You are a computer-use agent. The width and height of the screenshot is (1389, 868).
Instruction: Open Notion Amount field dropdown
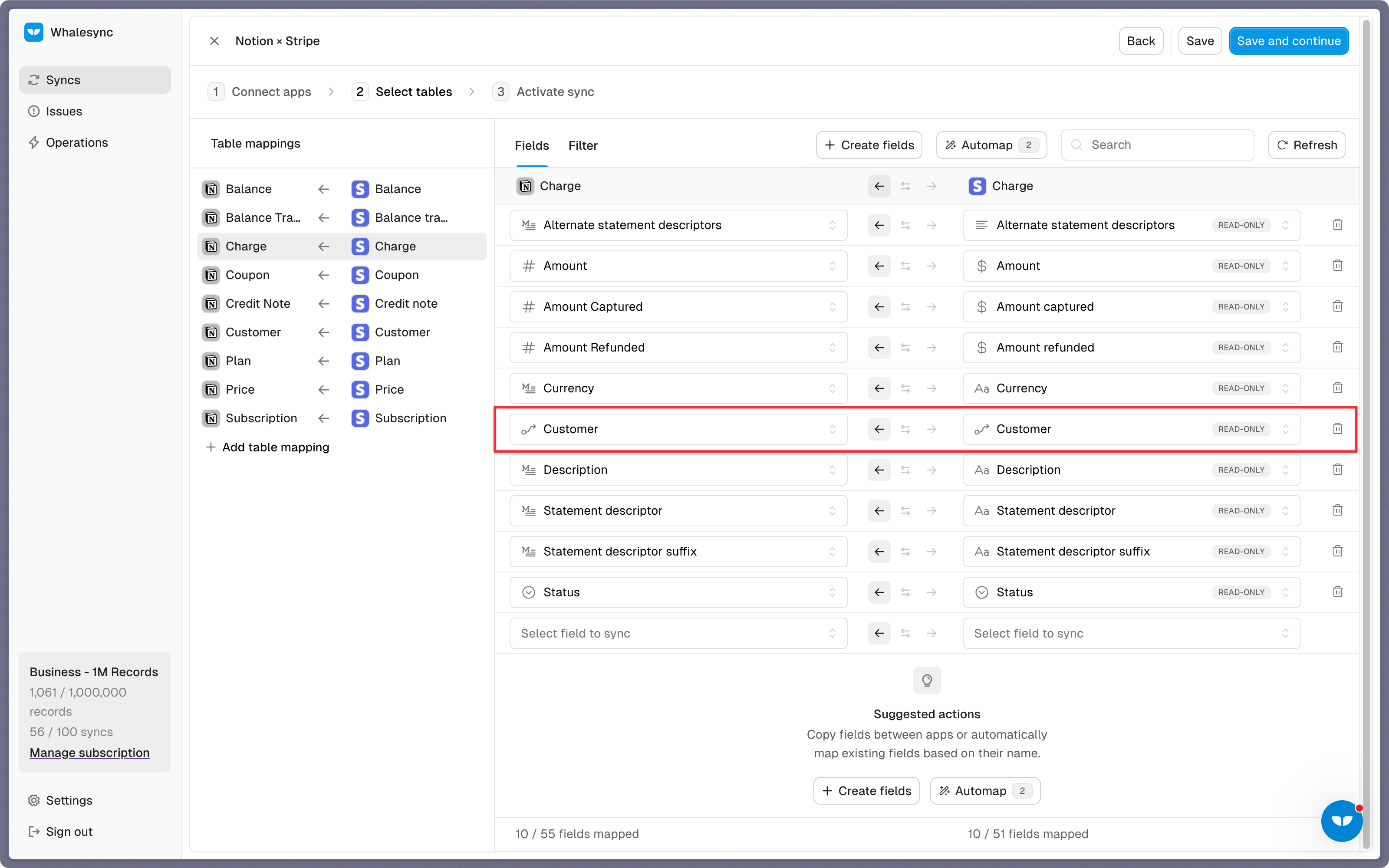click(x=678, y=266)
